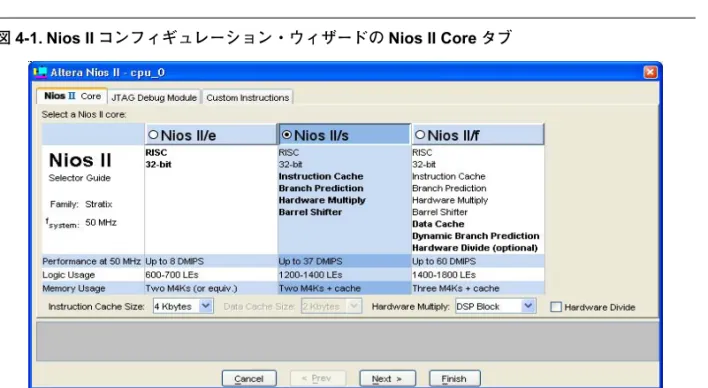Image resolution: width=708 pixels, height=388 pixels.
Task: Click the 'Two M4Ks + cache' cell
Action: [x=344, y=288]
